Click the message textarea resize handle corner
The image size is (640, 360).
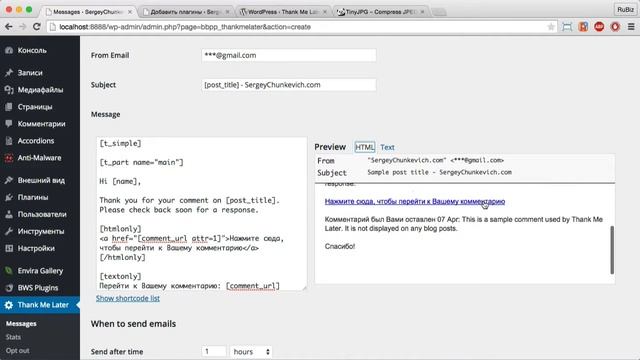(304, 288)
